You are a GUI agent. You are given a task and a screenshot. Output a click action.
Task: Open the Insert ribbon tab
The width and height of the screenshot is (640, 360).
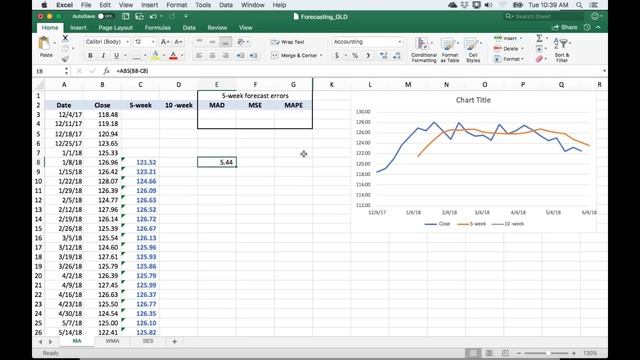point(78,28)
